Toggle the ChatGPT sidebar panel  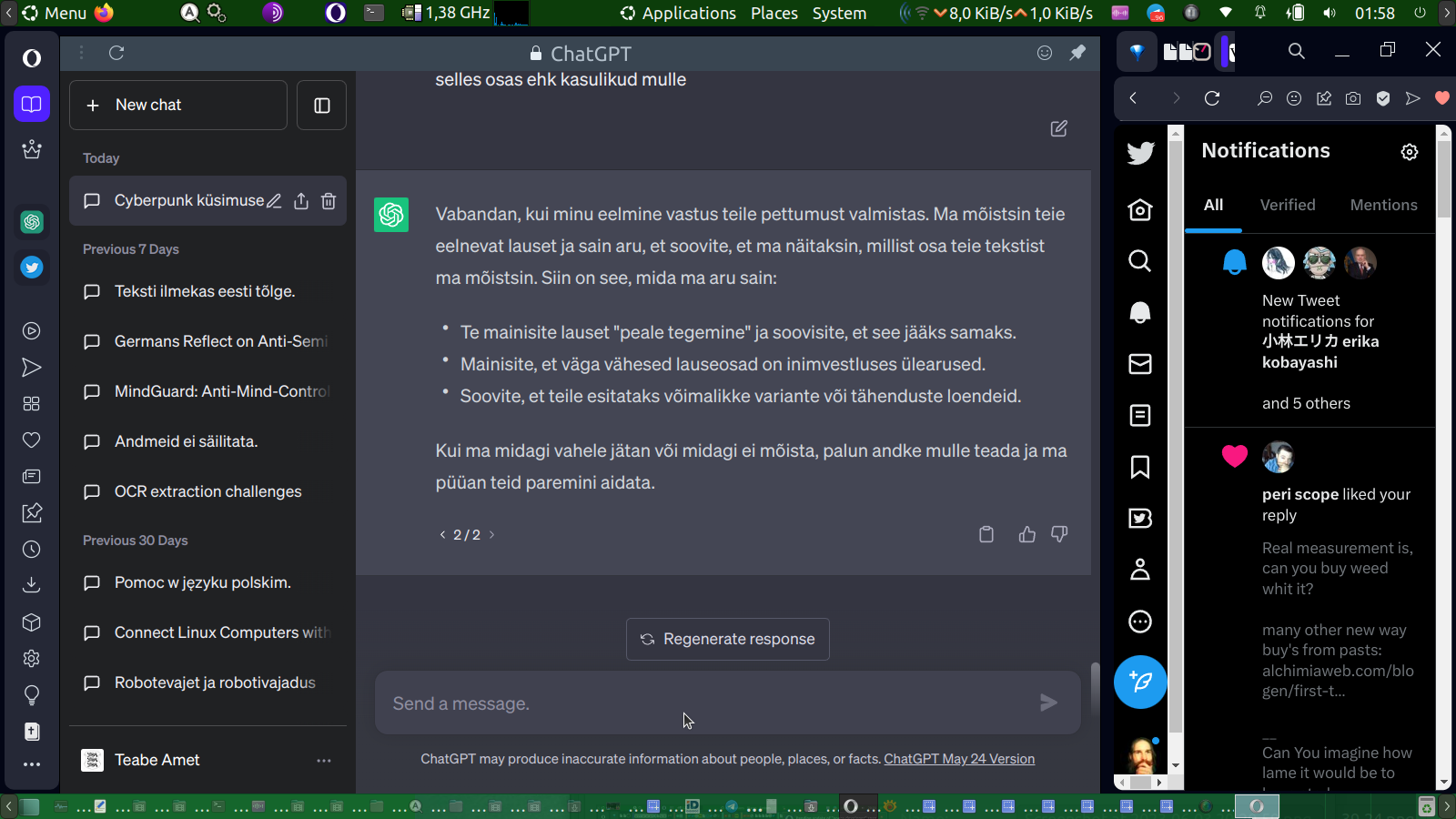pyautogui.click(x=322, y=106)
